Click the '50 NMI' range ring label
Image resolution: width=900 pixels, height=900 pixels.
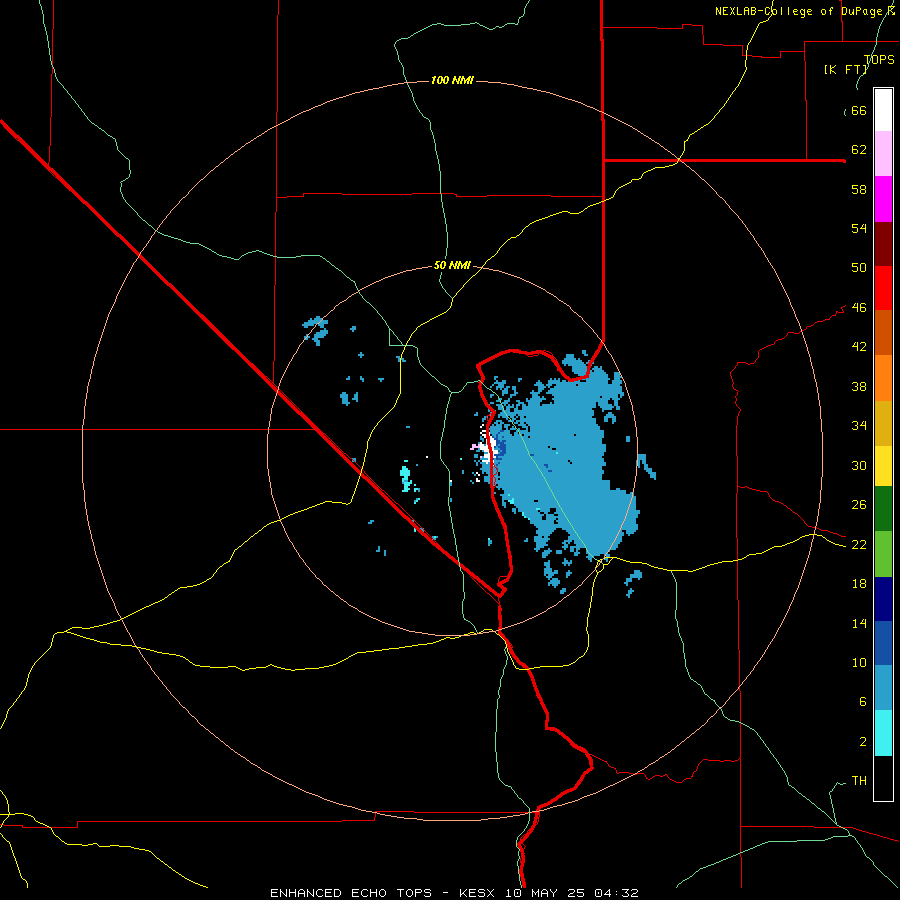click(x=452, y=265)
